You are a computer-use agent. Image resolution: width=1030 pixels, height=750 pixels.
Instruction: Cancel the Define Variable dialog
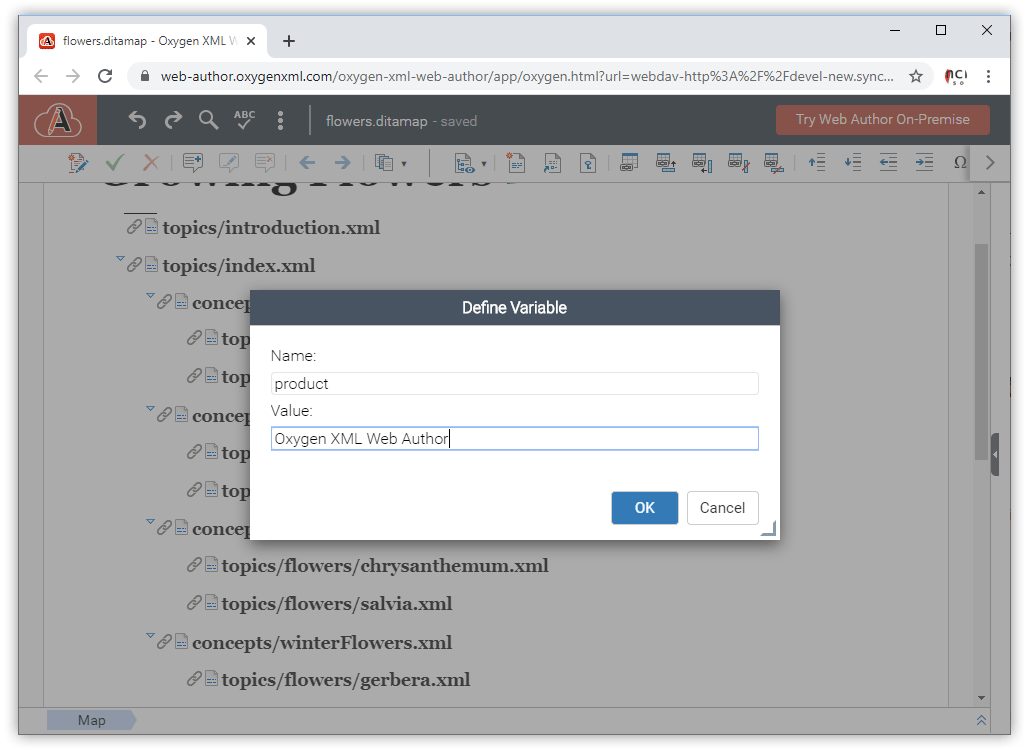pos(723,508)
